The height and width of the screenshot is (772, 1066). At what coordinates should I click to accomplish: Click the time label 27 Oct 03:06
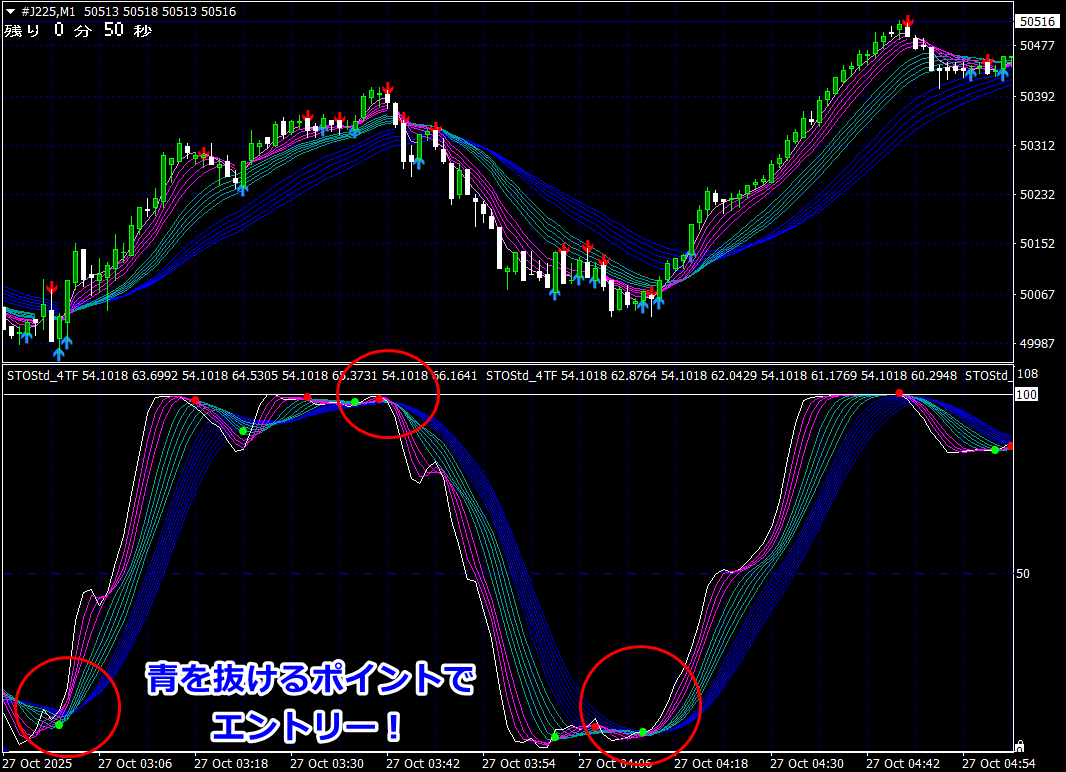point(135,763)
